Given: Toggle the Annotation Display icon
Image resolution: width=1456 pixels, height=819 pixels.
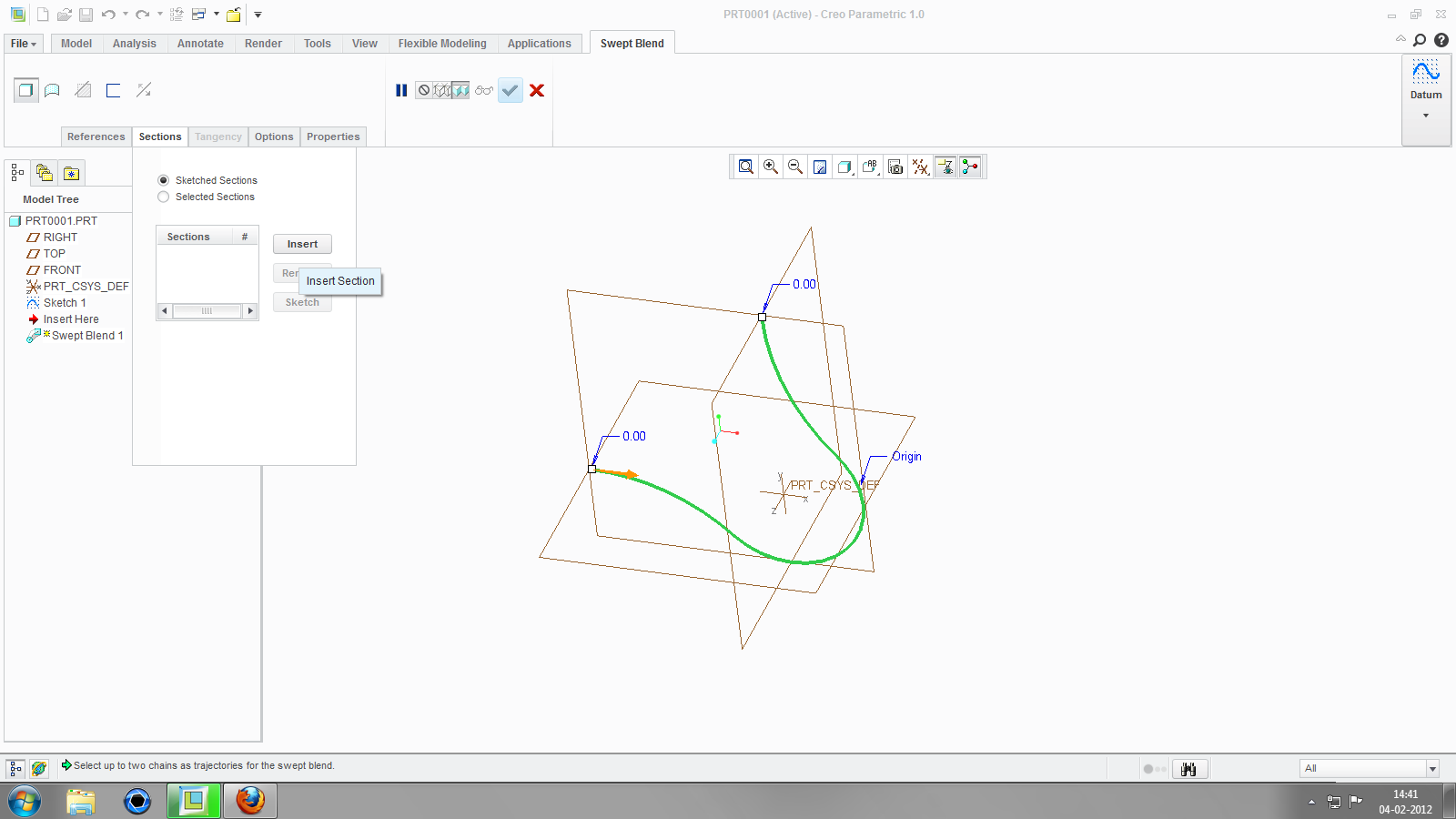Looking at the screenshot, I should pyautogui.click(x=945, y=167).
